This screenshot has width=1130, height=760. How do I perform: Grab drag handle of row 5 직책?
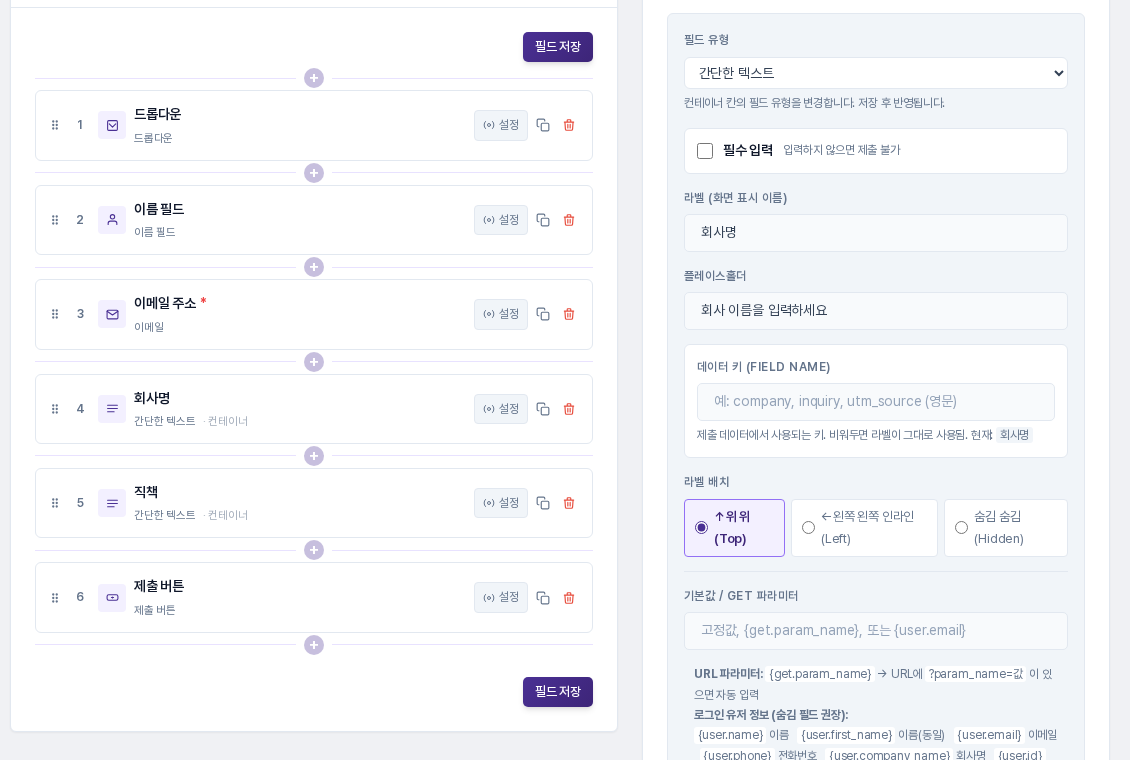click(55, 503)
